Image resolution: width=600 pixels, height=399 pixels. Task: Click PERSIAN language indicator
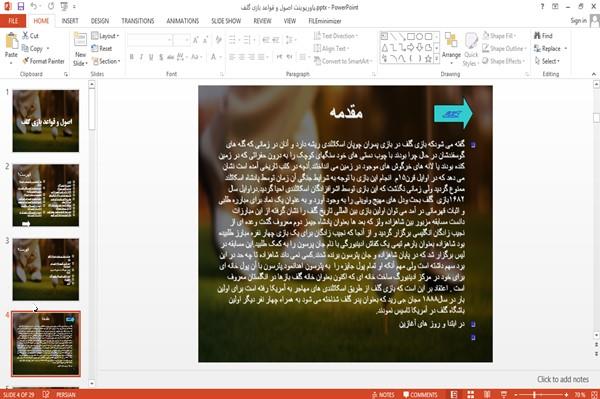tap(66, 394)
